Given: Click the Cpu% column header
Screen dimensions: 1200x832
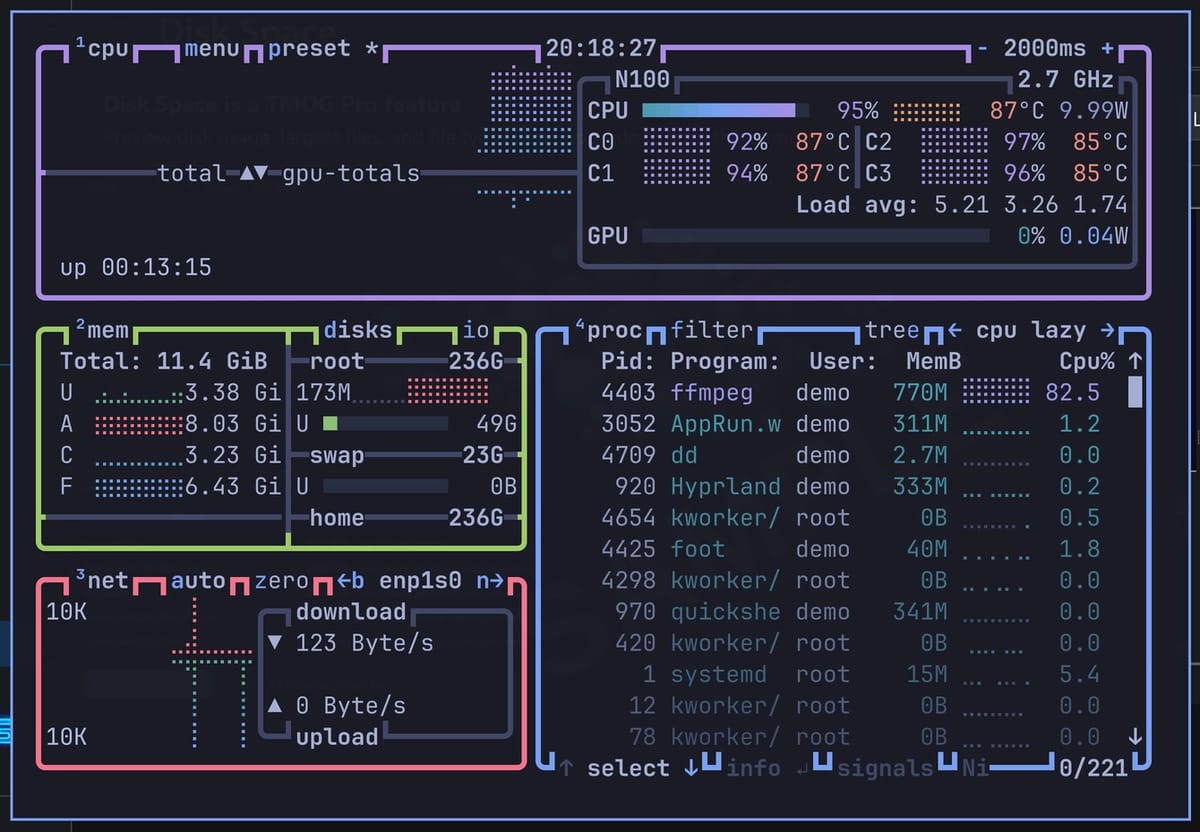Looking at the screenshot, I should click(x=1087, y=361).
